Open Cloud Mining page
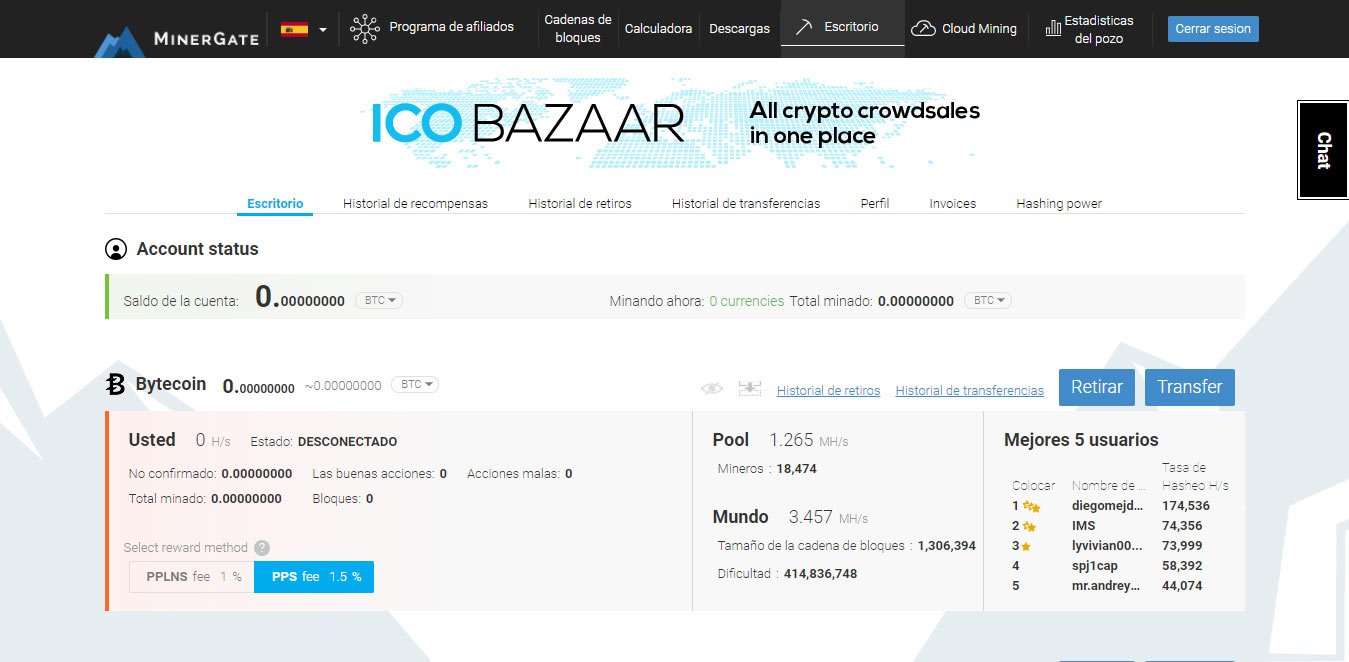The height and width of the screenshot is (662, 1349). 979,29
